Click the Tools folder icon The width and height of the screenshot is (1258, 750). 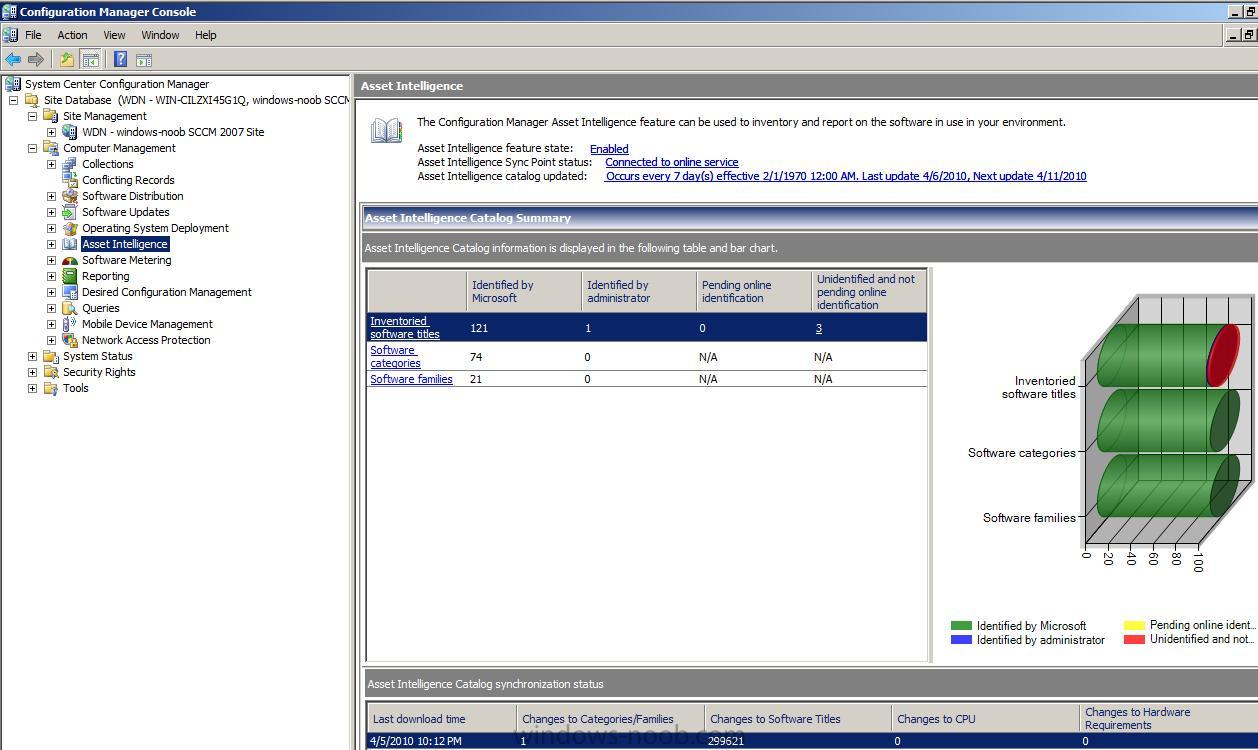[x=51, y=388]
